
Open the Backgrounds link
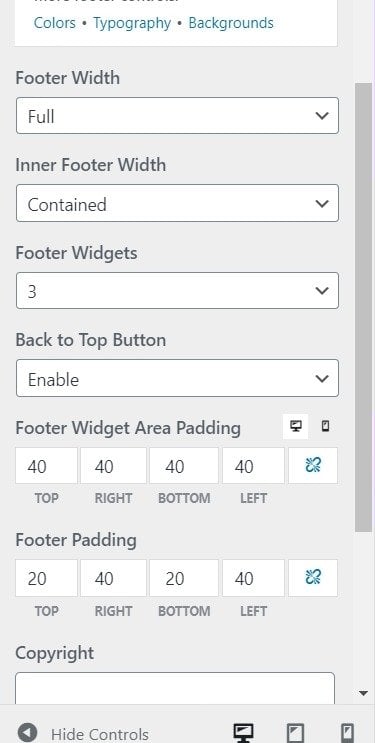[x=231, y=23]
